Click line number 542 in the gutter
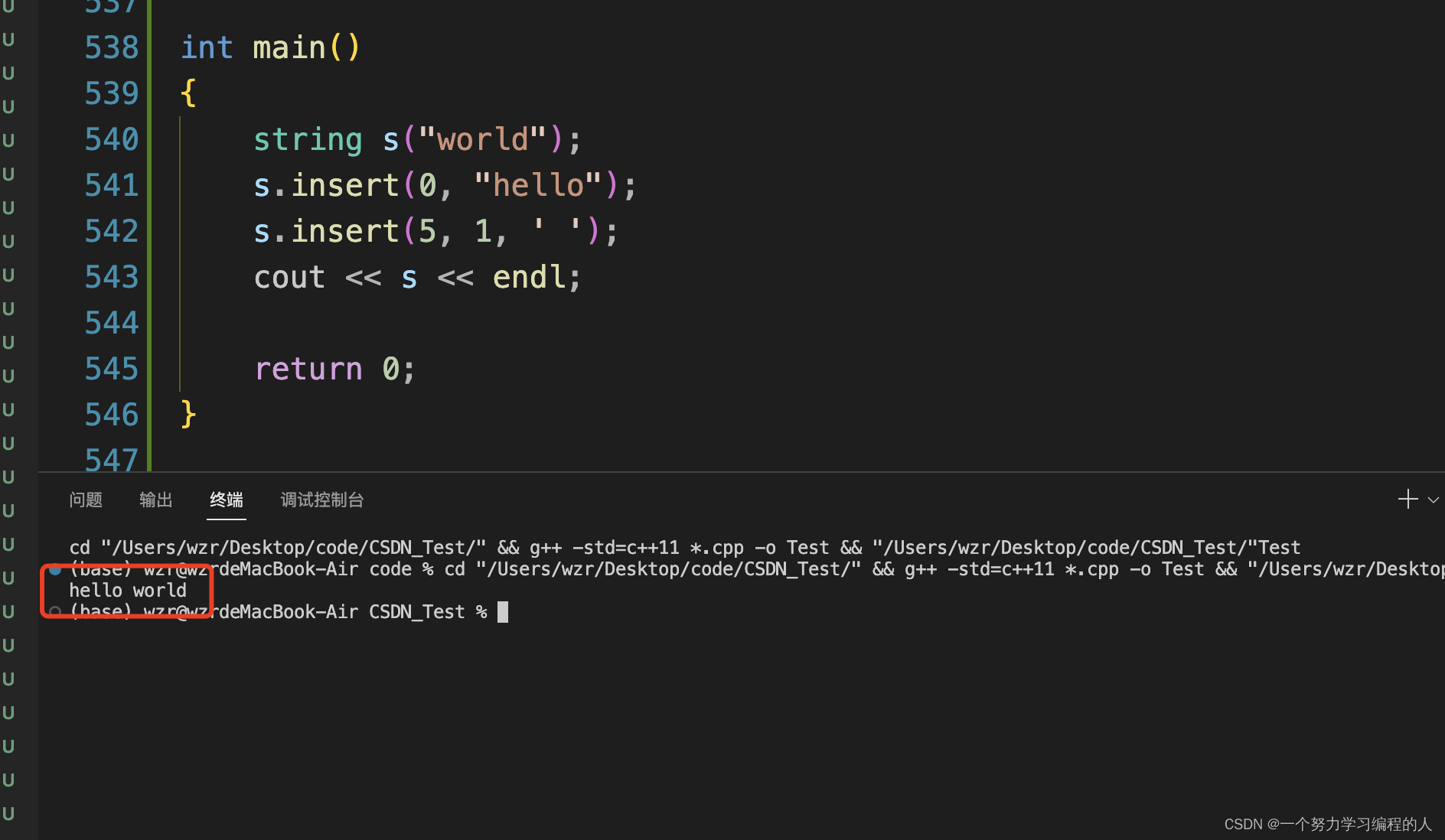1445x840 pixels. click(x=112, y=231)
